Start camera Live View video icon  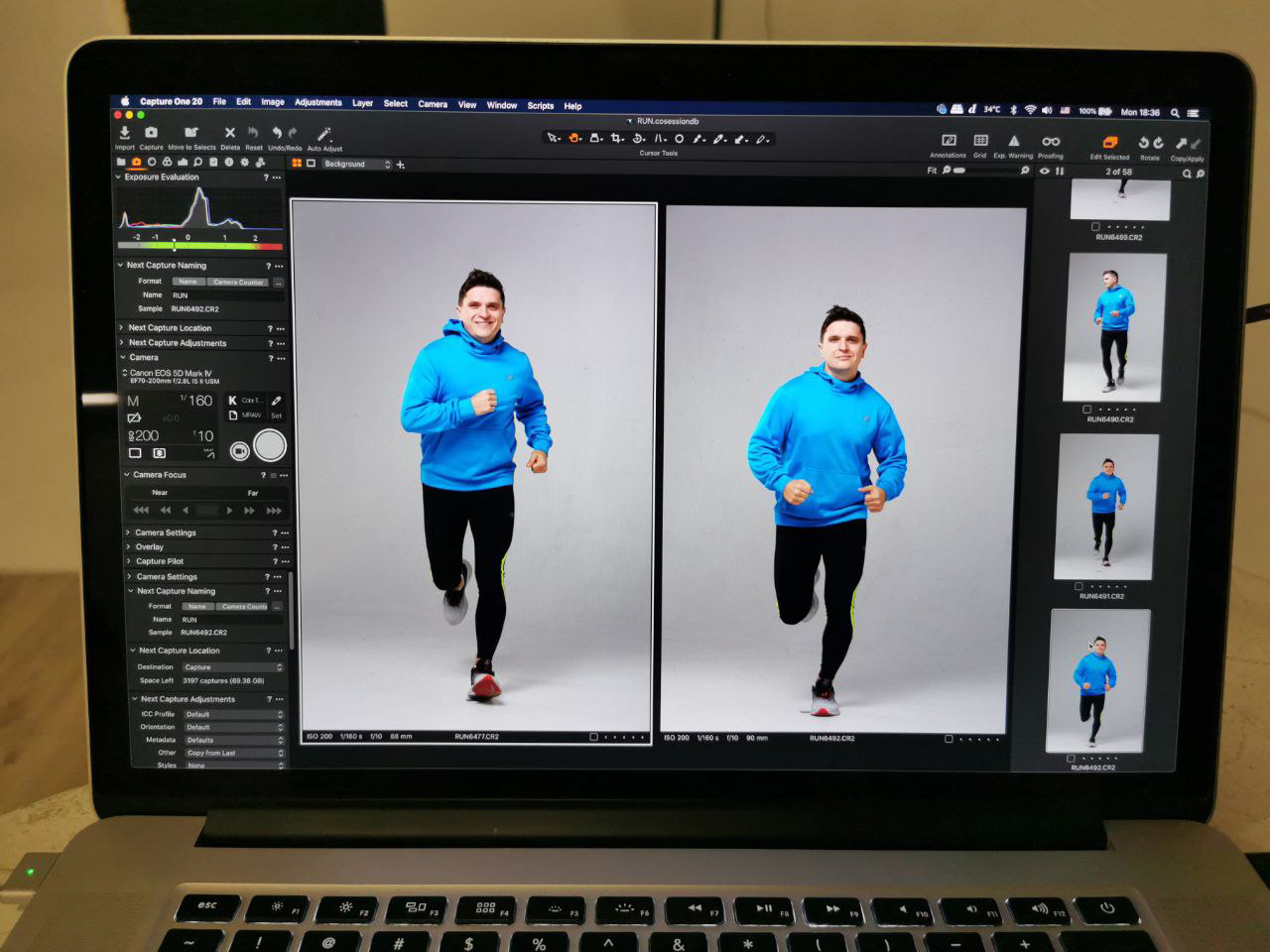point(240,451)
